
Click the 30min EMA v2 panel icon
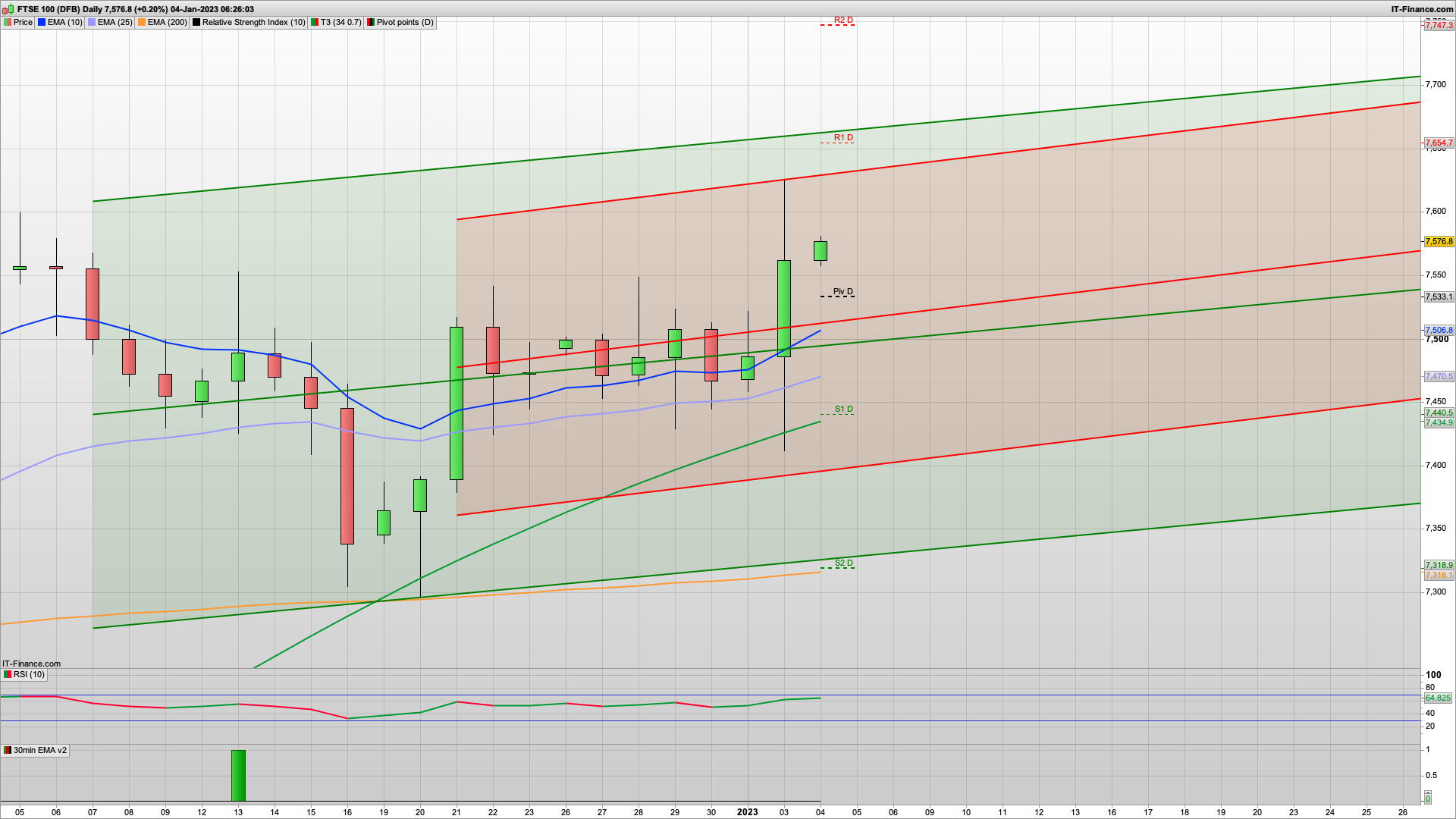coord(6,749)
